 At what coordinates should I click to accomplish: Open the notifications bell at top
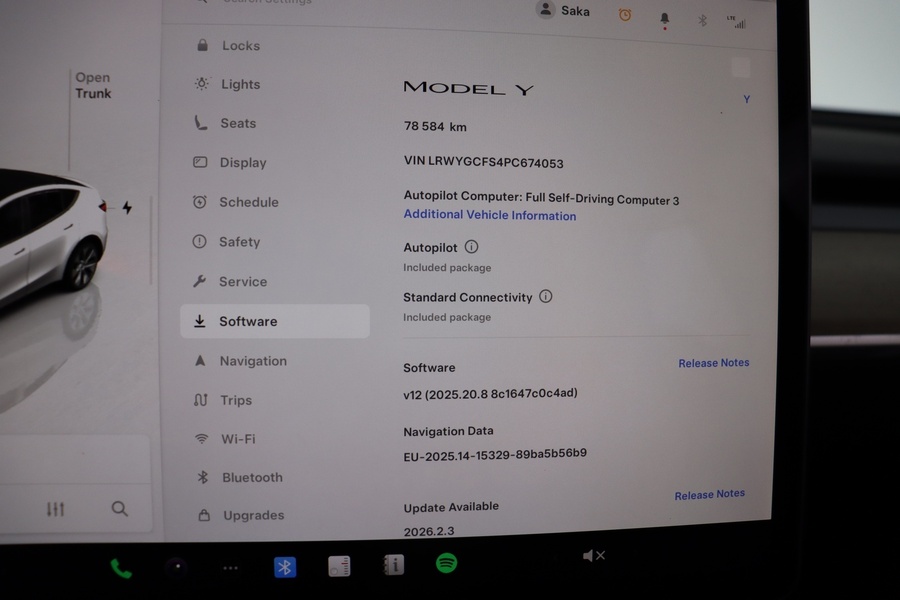[664, 18]
